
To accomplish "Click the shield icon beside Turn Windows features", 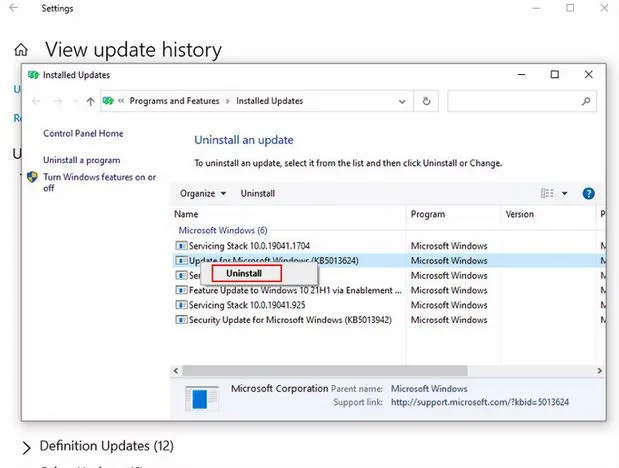I will point(32,177).
